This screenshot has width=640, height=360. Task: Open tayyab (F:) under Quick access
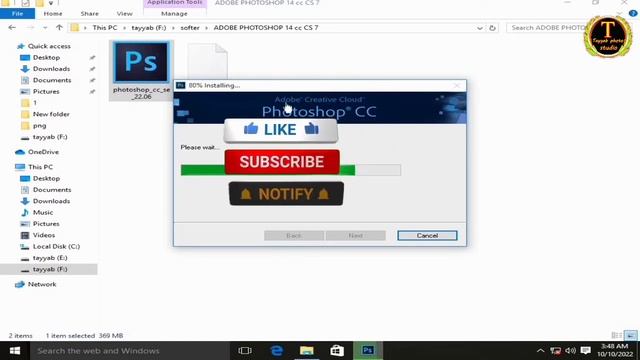[x=50, y=137]
